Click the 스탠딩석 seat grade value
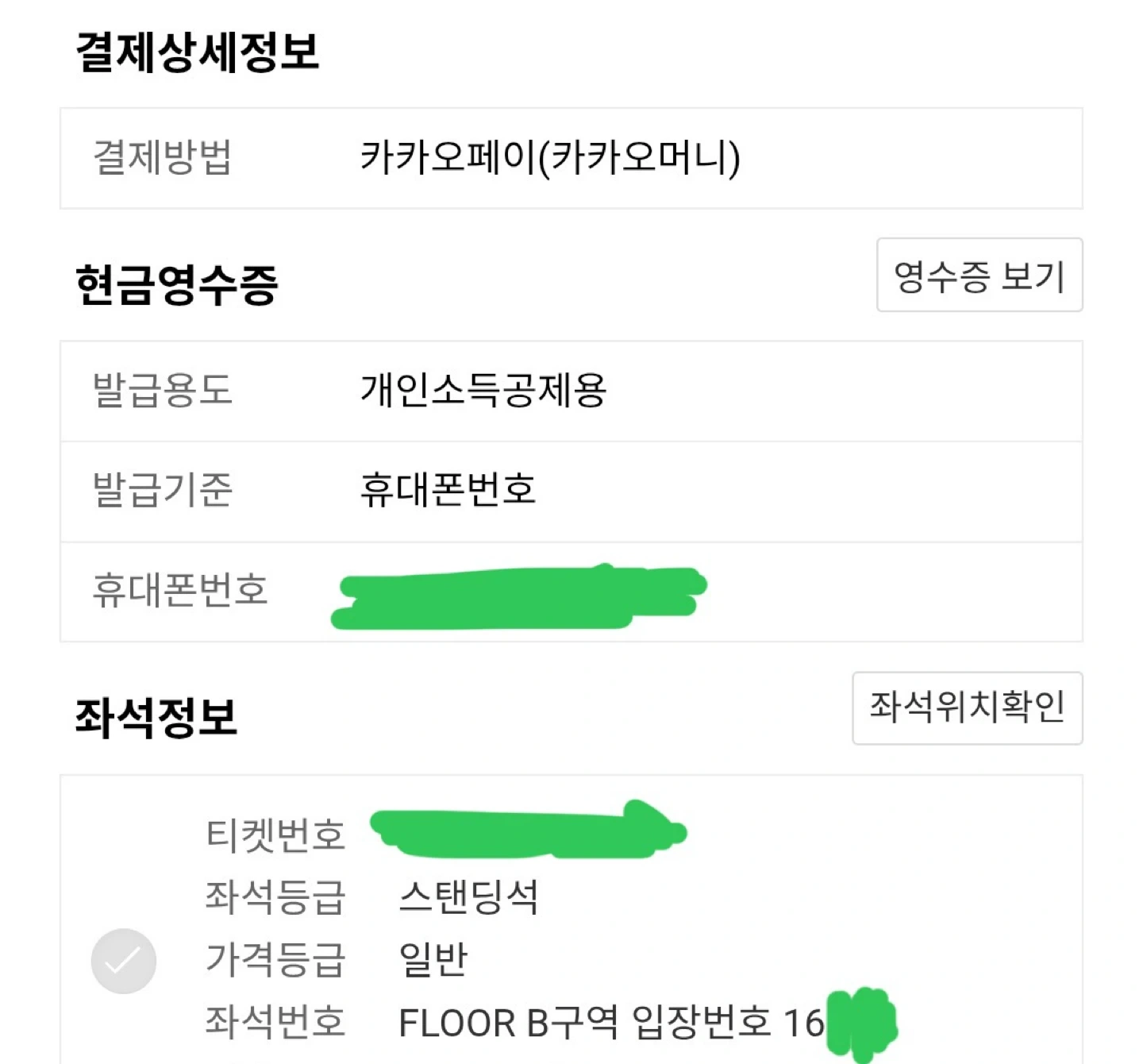Viewport: 1143px width, 1064px height. tap(468, 897)
